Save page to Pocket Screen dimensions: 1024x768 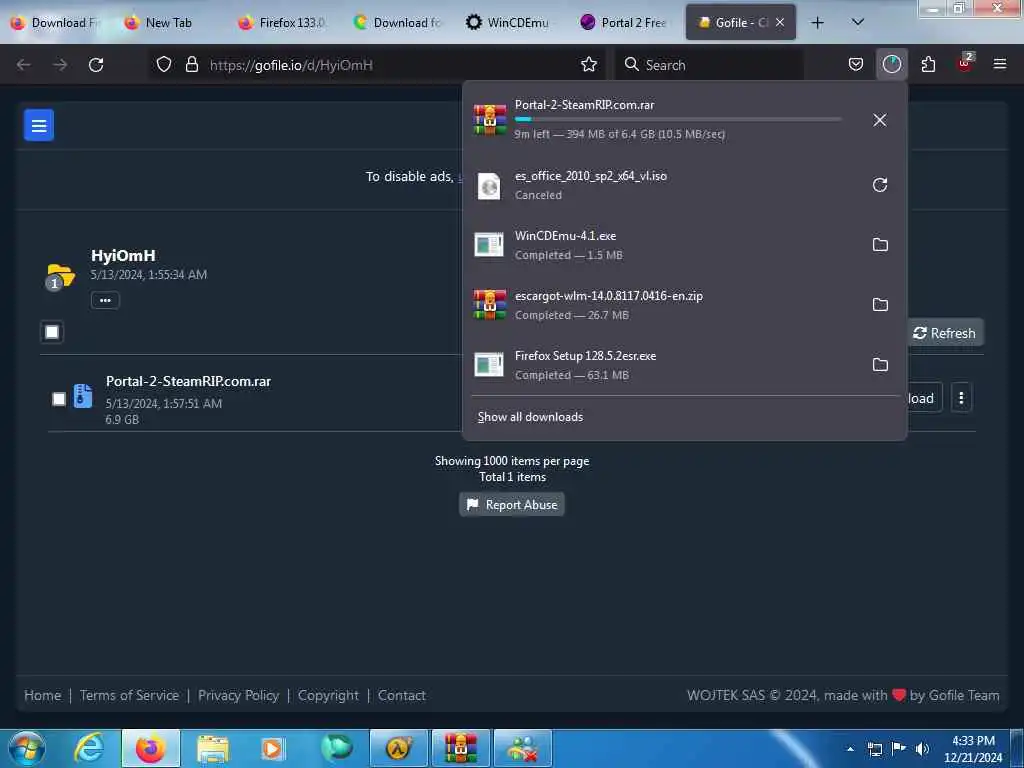point(856,64)
